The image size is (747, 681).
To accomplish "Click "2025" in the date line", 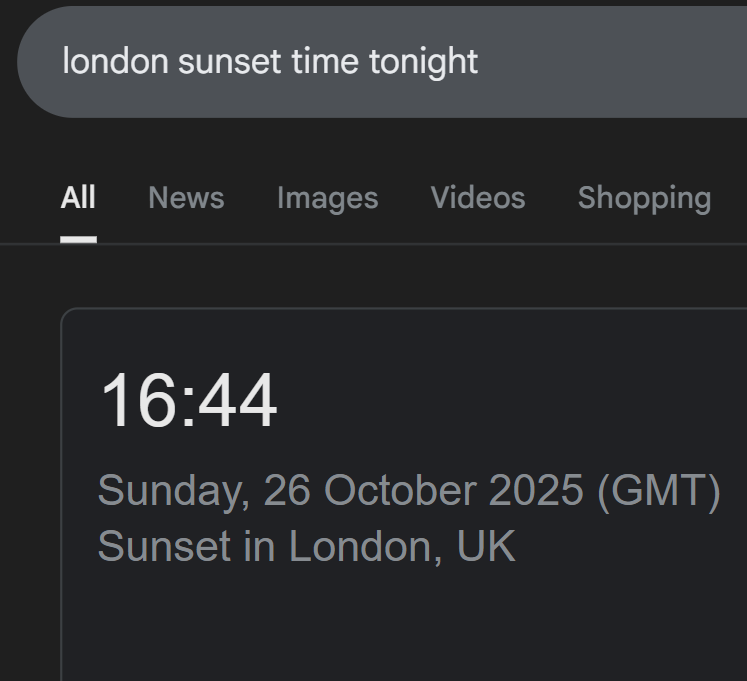I will (535, 491).
